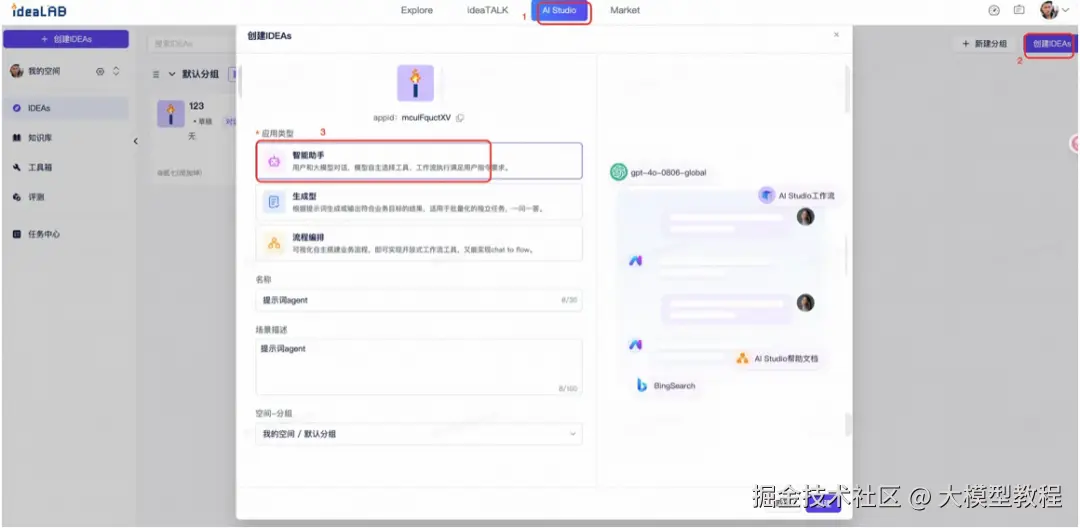
Task: Expand the 我的空间 space switcher arrows
Action: click(x=116, y=72)
